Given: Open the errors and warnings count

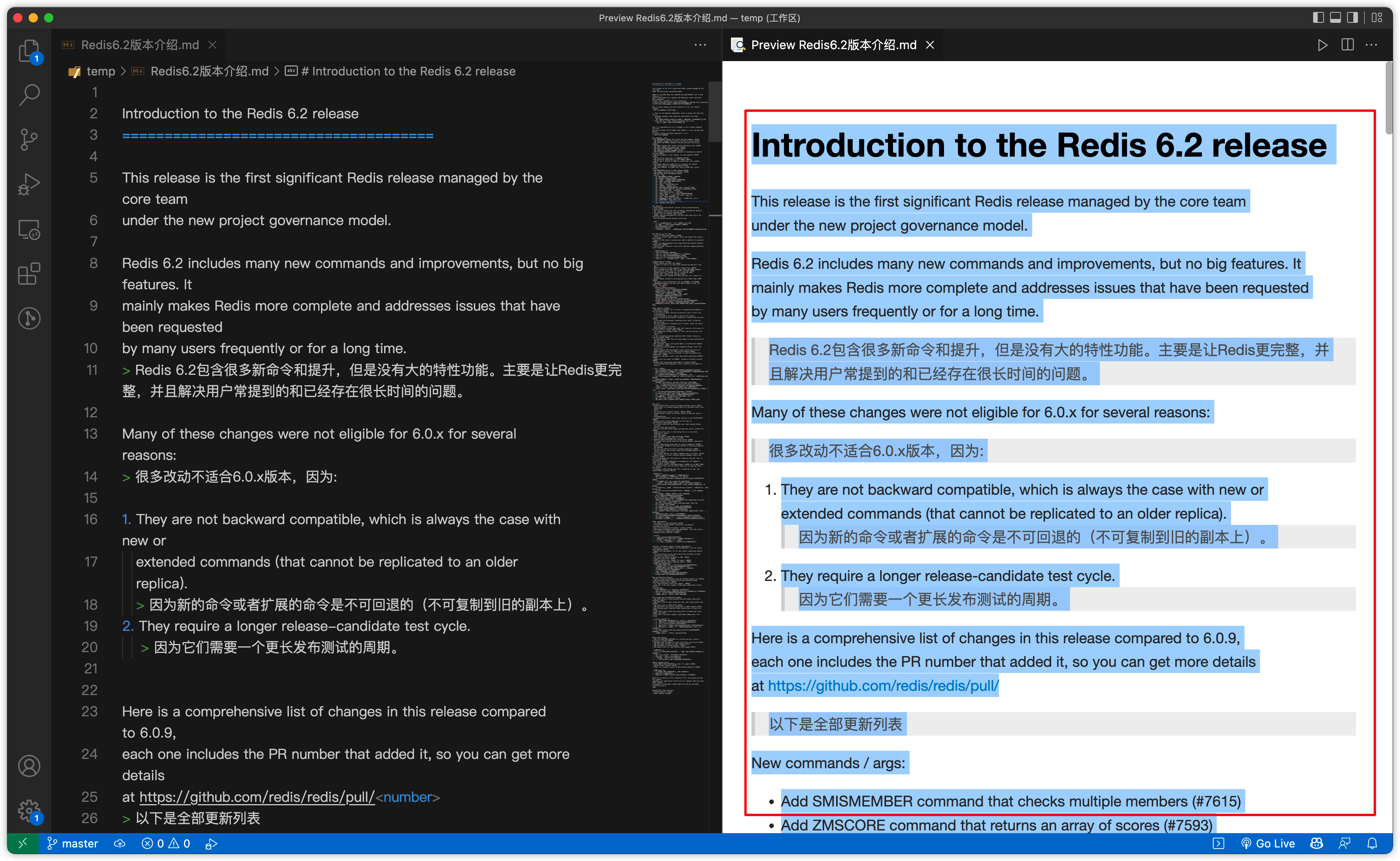Looking at the screenshot, I should (166, 843).
